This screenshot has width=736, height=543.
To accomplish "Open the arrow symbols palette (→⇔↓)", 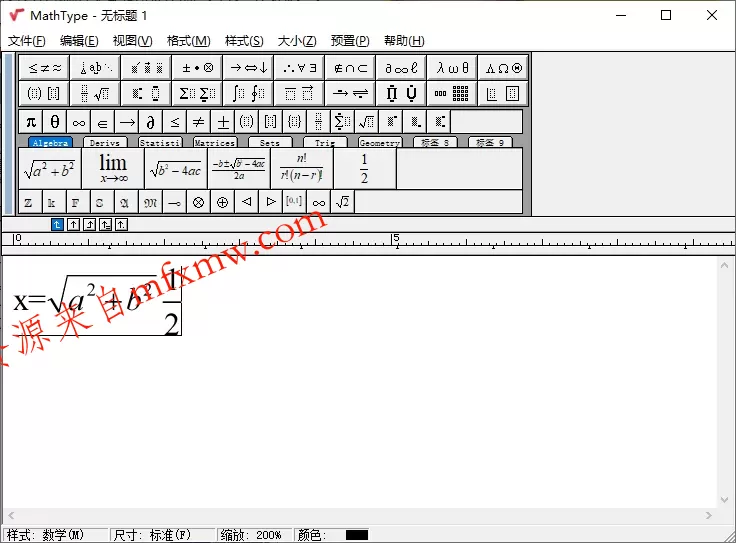I will click(248, 68).
